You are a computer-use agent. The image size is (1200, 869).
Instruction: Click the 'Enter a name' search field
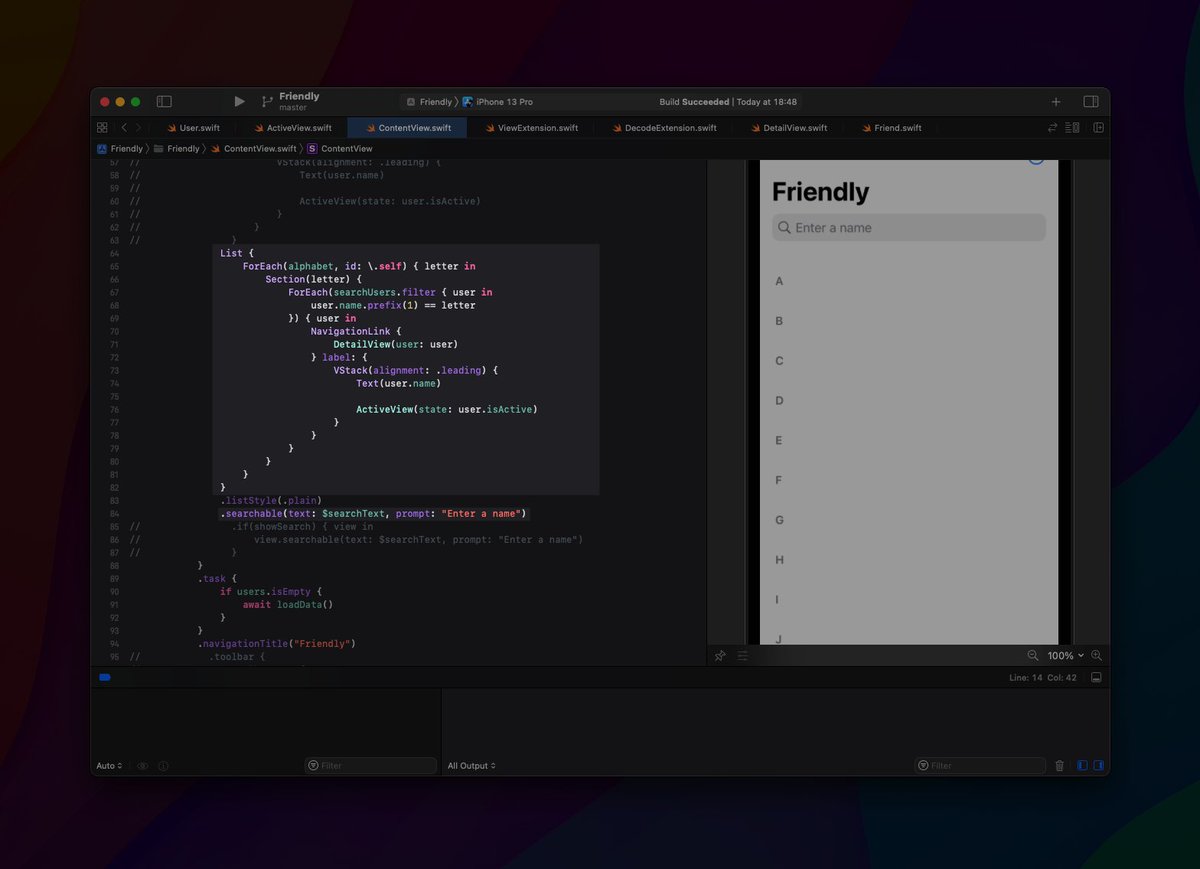(x=908, y=228)
